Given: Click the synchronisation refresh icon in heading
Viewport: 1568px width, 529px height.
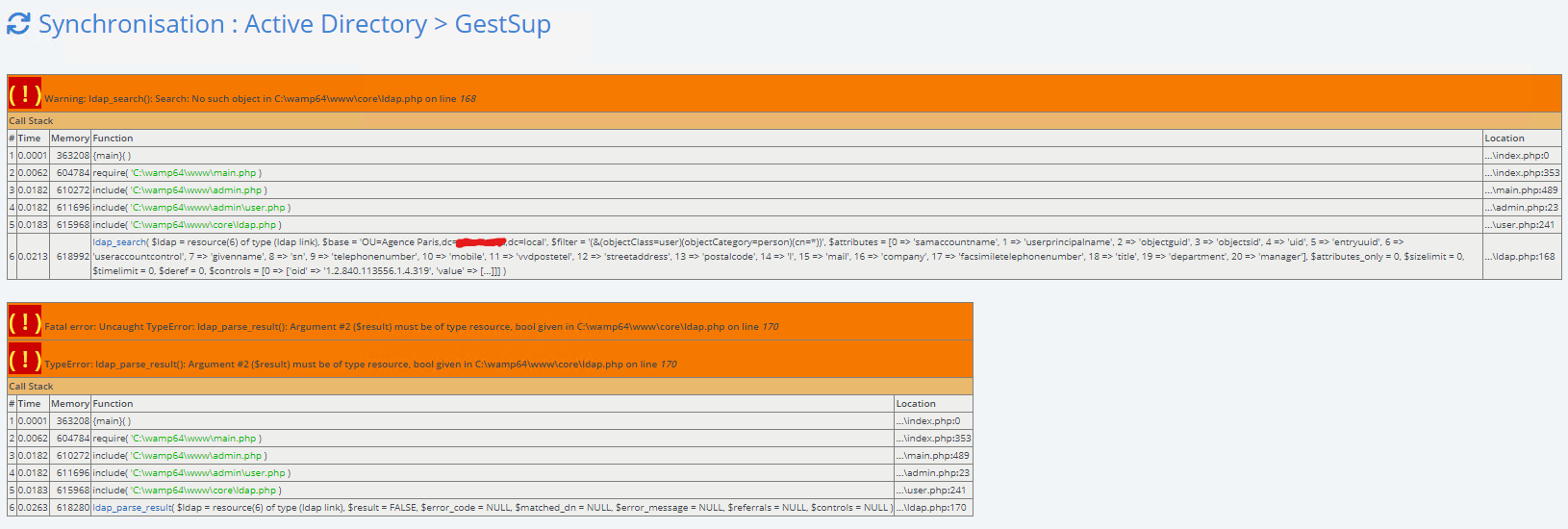Looking at the screenshot, I should tap(18, 24).
